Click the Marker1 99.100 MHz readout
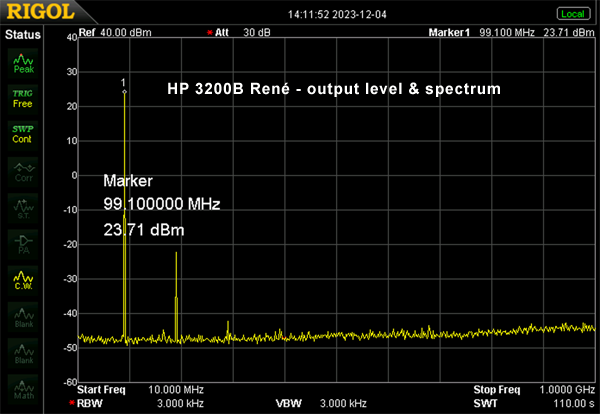 coord(481,33)
